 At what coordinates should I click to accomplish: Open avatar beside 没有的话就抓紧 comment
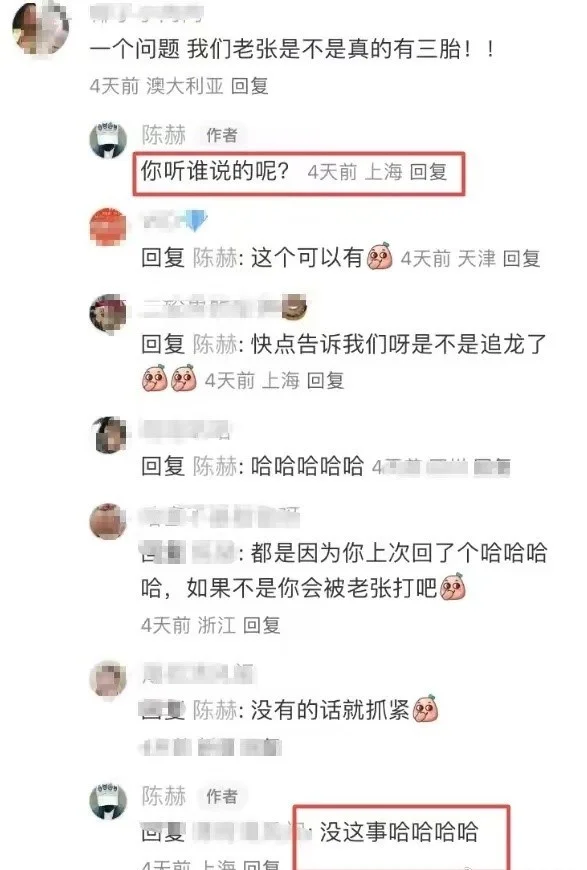(x=108, y=679)
